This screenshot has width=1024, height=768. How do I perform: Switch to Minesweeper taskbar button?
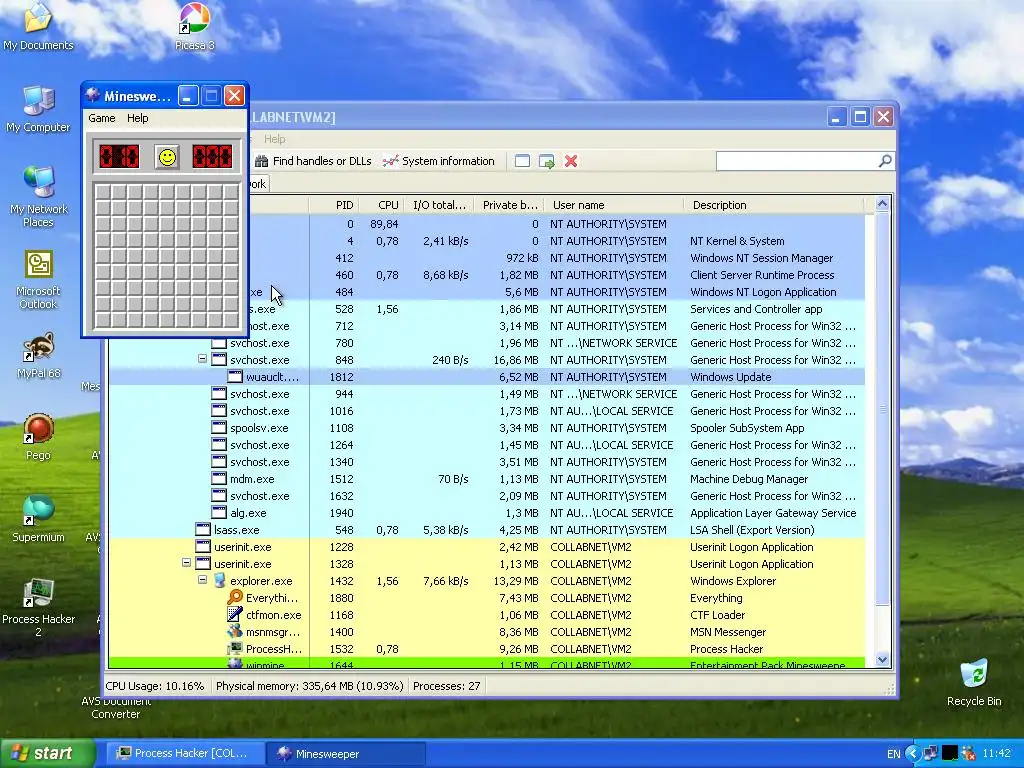click(x=345, y=754)
